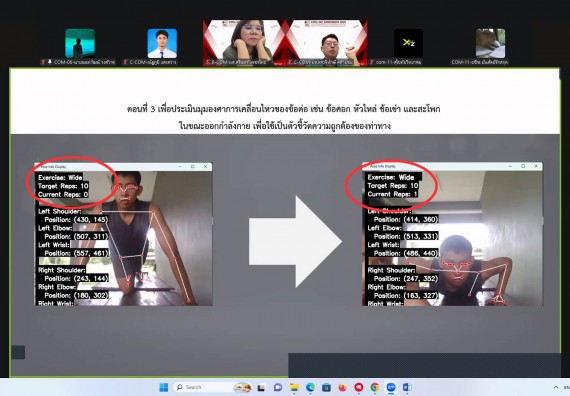Click the 'Current Reps: 1' text

(392, 194)
